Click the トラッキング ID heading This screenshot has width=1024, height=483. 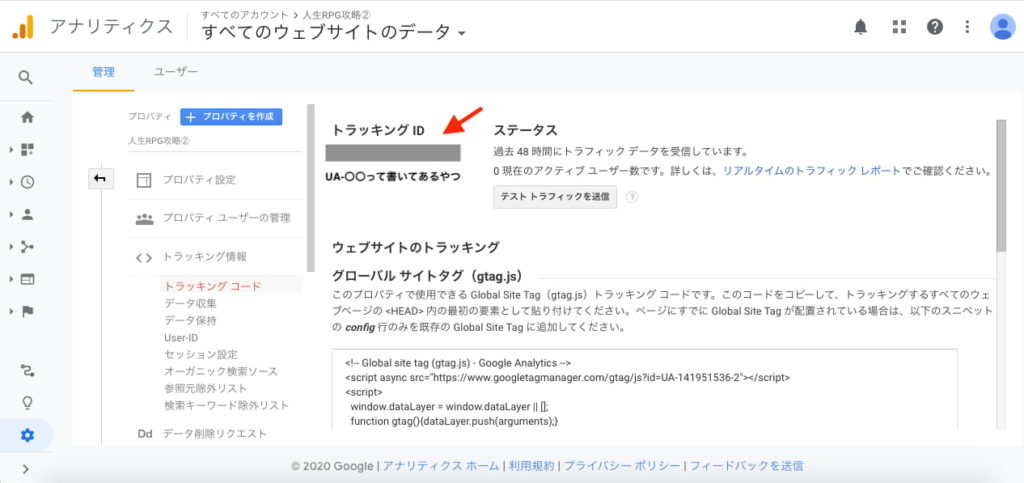tap(378, 131)
